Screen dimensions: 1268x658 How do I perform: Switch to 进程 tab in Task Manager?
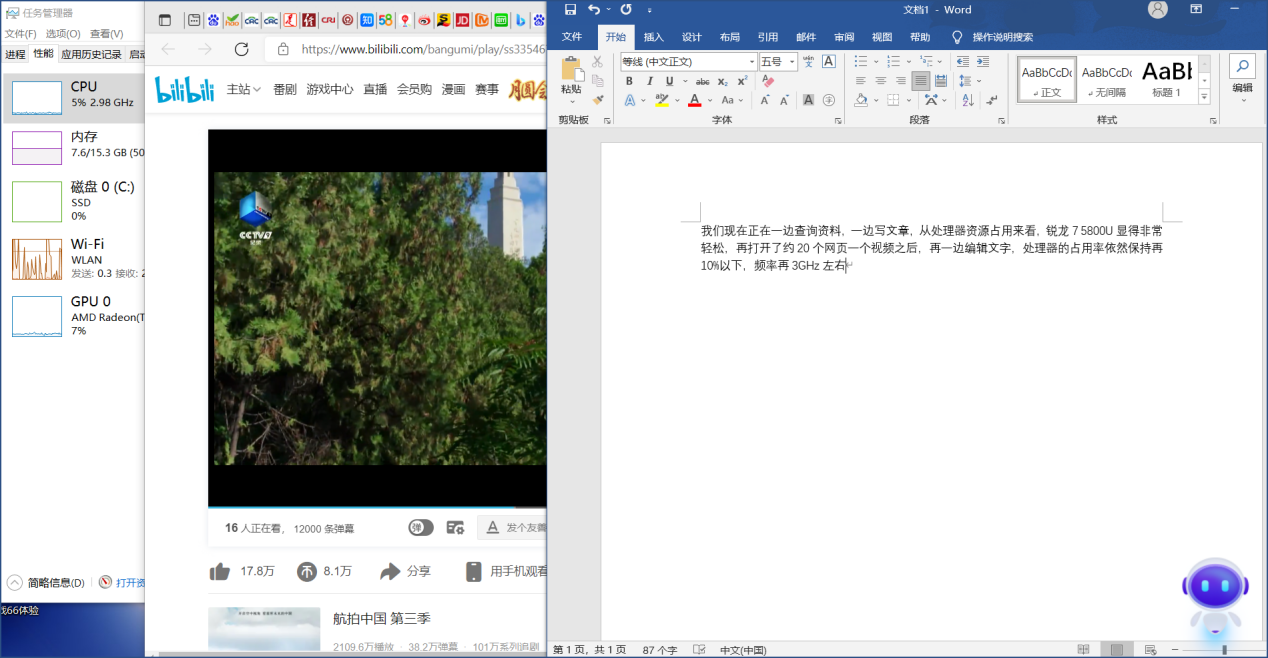pos(15,54)
